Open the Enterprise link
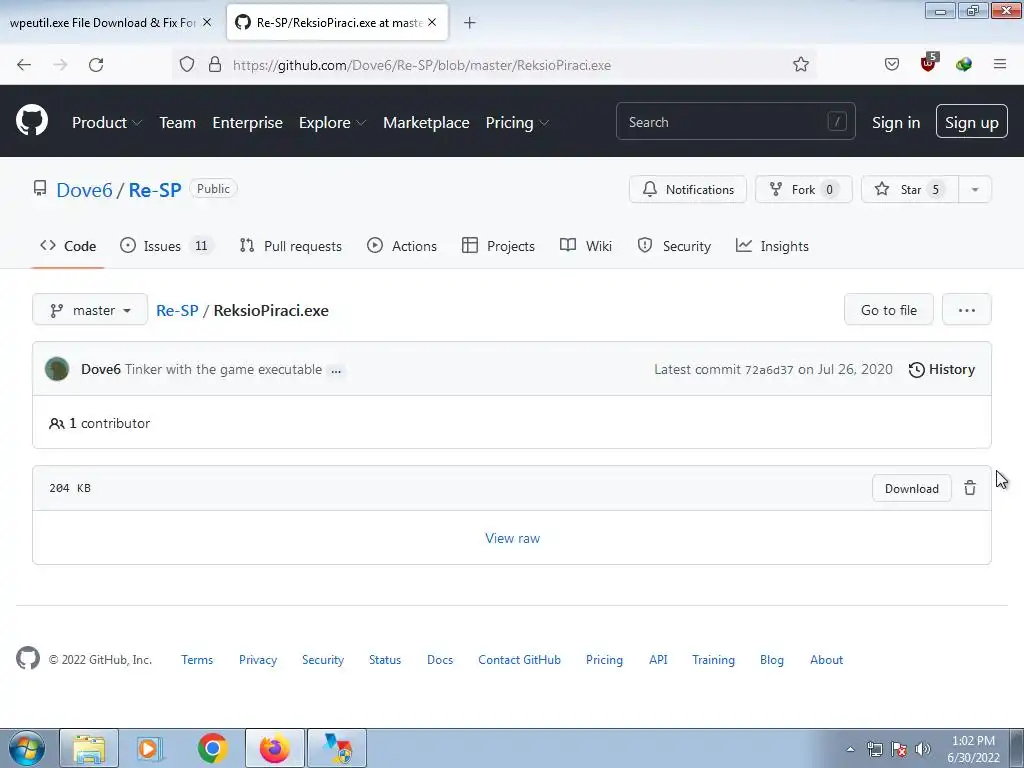This screenshot has width=1024, height=768. pos(248,123)
